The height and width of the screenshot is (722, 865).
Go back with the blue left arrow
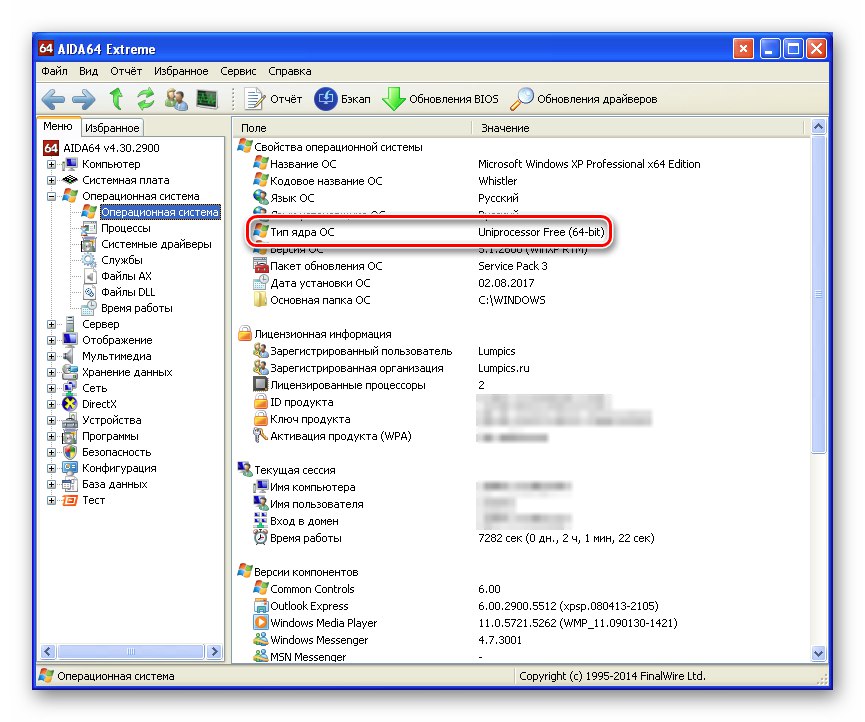click(x=53, y=99)
